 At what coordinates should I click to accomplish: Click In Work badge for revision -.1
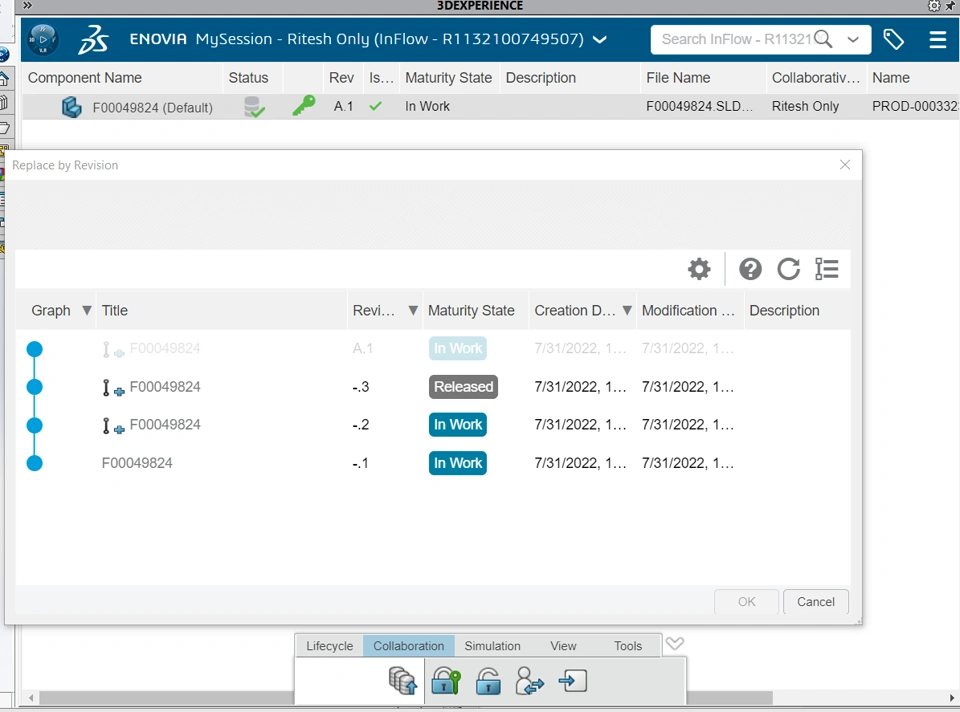pos(457,463)
